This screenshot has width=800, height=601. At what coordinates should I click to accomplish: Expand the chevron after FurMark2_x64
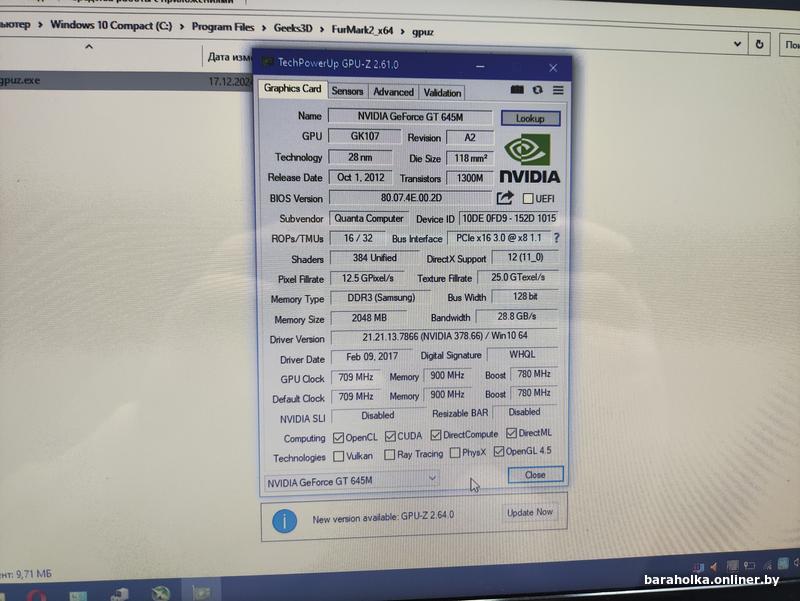(x=403, y=31)
